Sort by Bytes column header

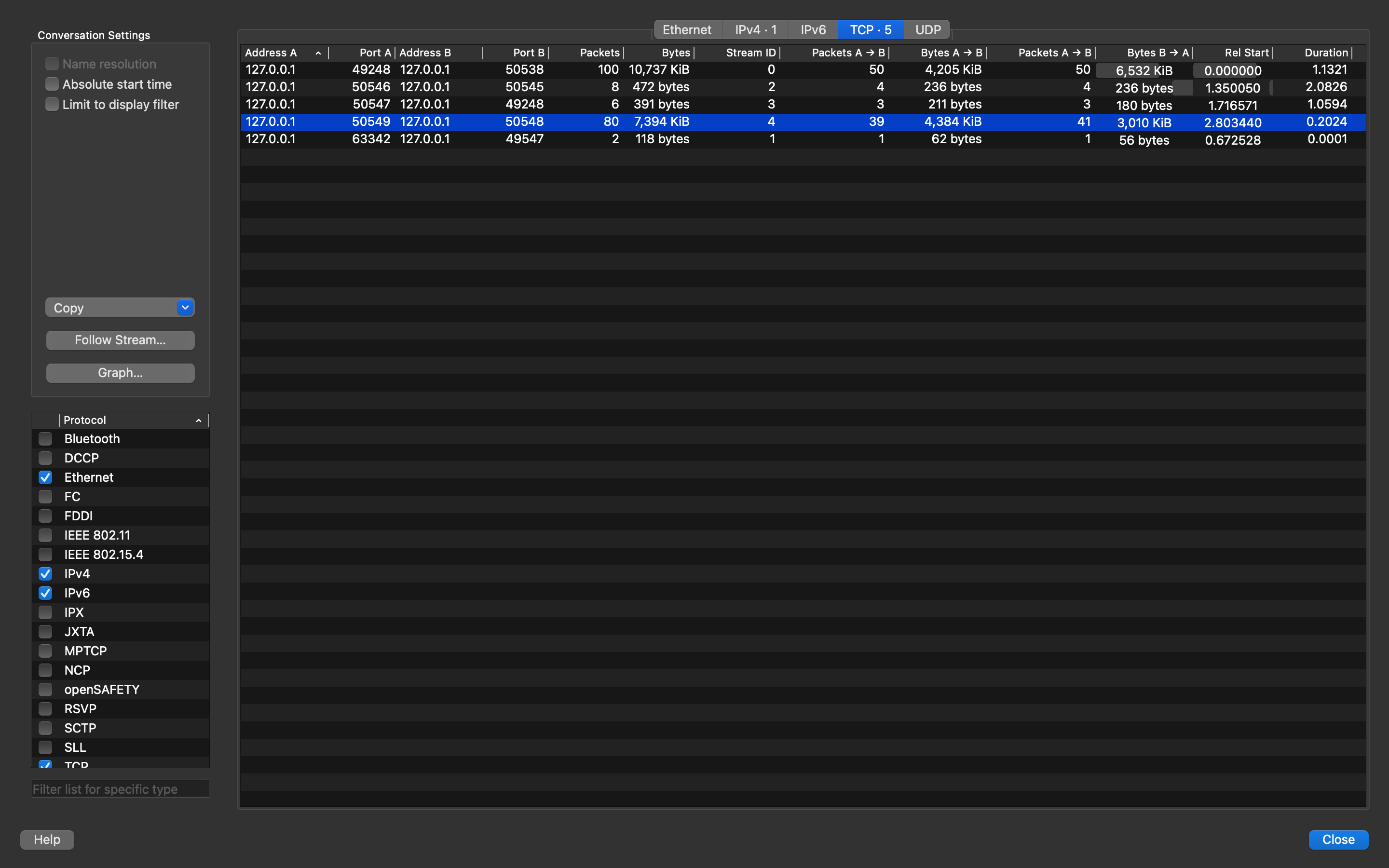pos(659,53)
